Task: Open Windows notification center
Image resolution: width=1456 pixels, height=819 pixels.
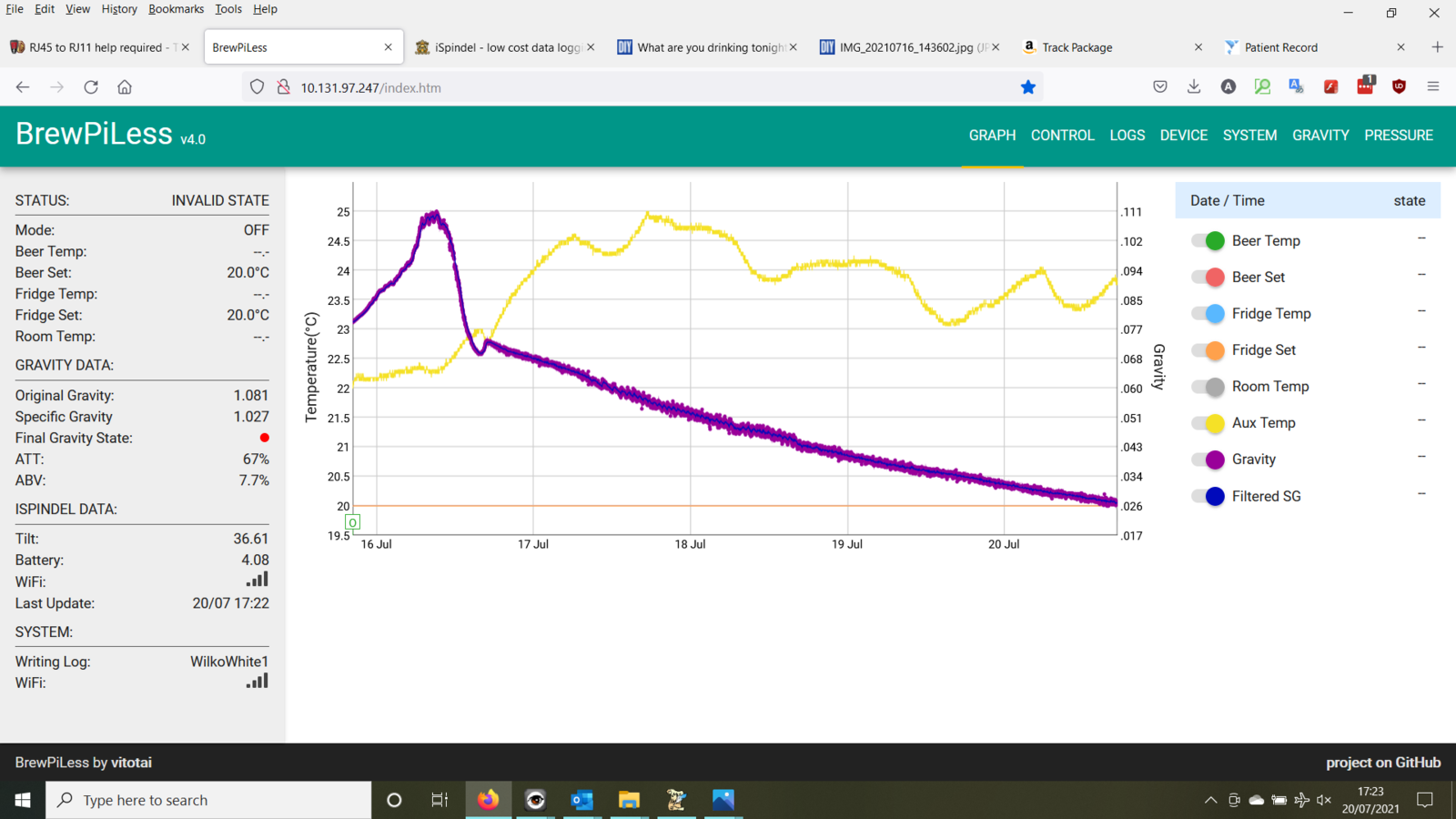Action: (1425, 800)
